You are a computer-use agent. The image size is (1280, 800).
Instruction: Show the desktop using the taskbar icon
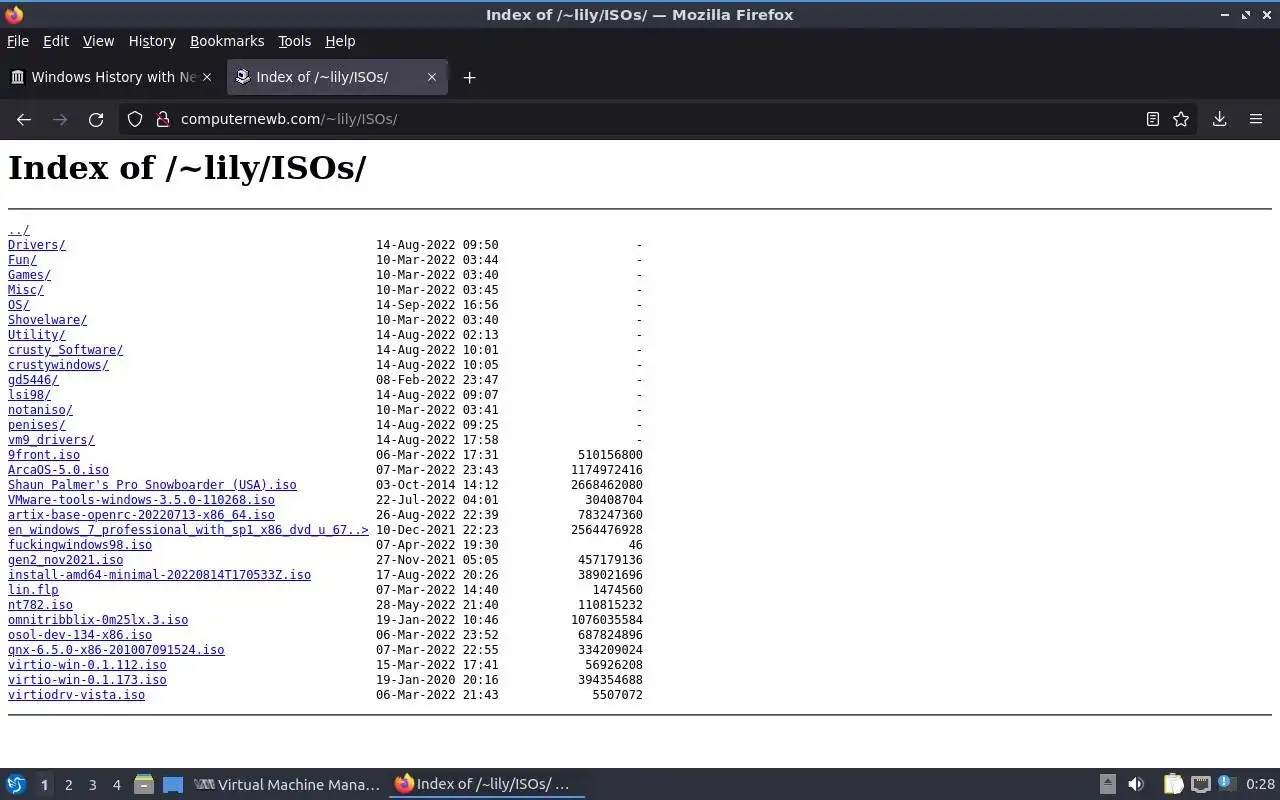pos(173,785)
